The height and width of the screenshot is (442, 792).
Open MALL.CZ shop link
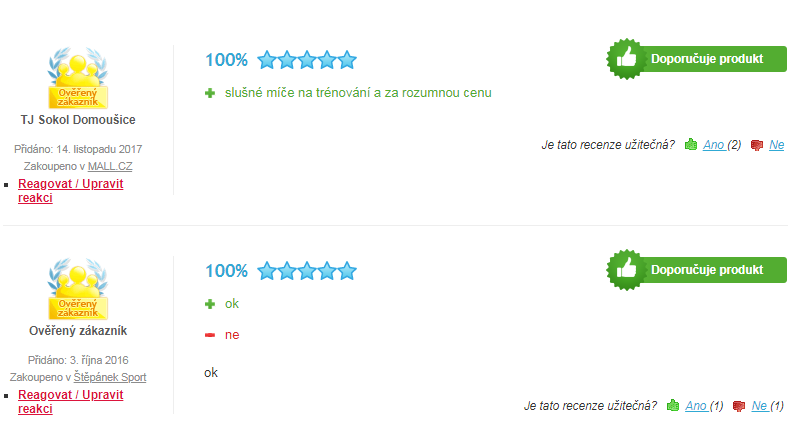(110, 166)
